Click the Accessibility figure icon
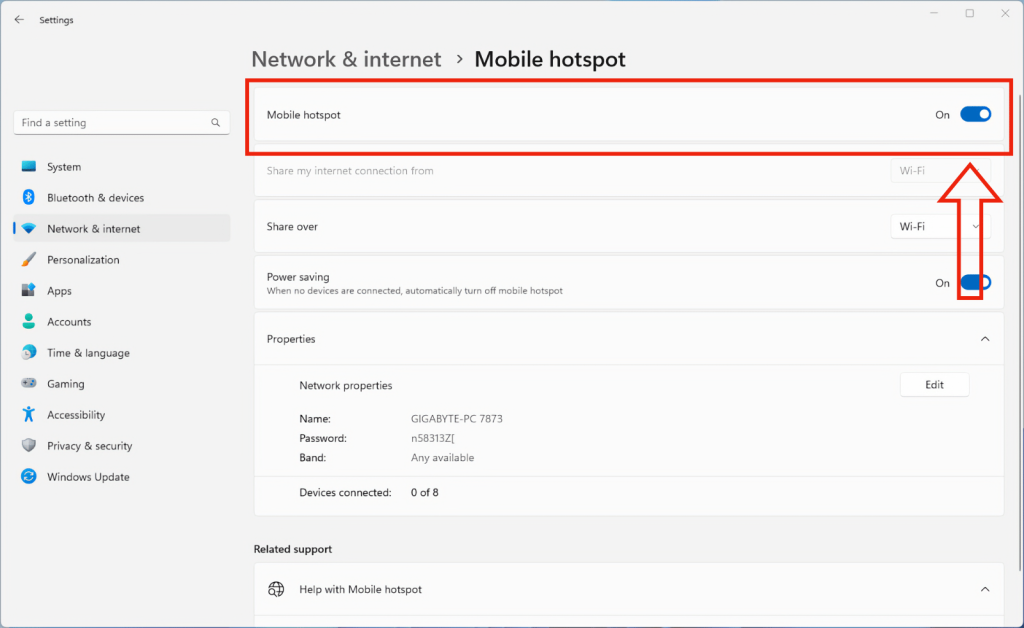The width and height of the screenshot is (1024, 628). [29, 415]
